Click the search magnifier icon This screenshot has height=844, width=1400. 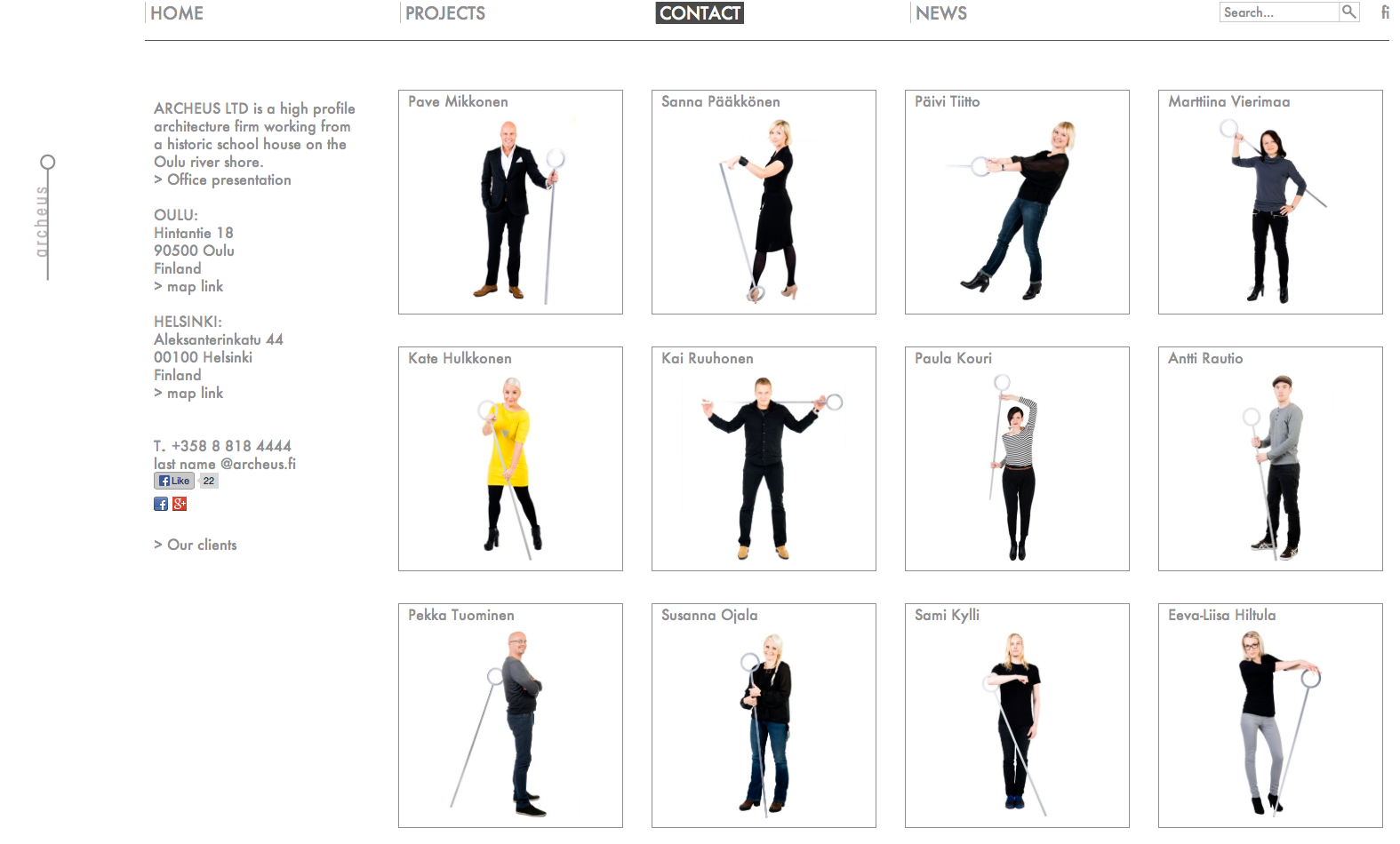[x=1349, y=12]
